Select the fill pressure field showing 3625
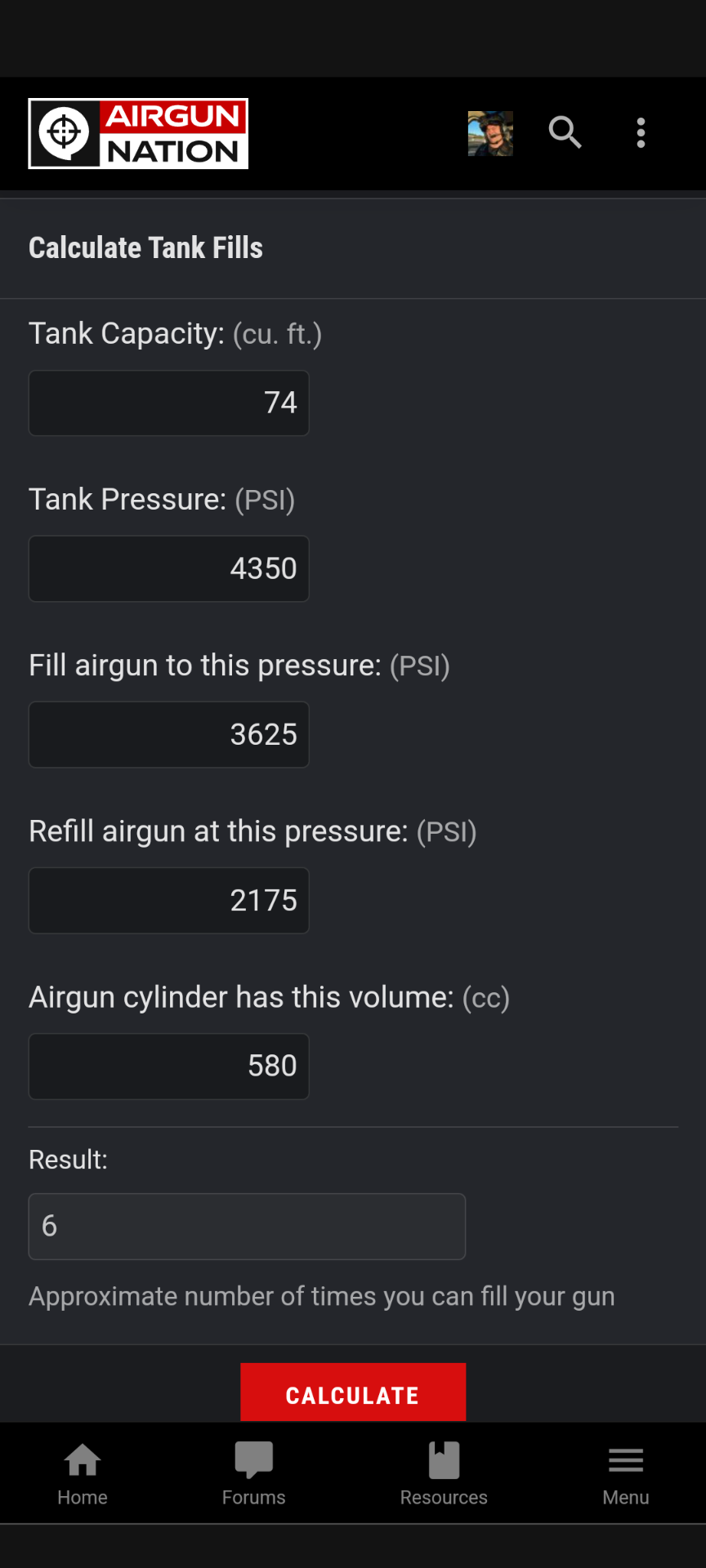 [x=169, y=735]
